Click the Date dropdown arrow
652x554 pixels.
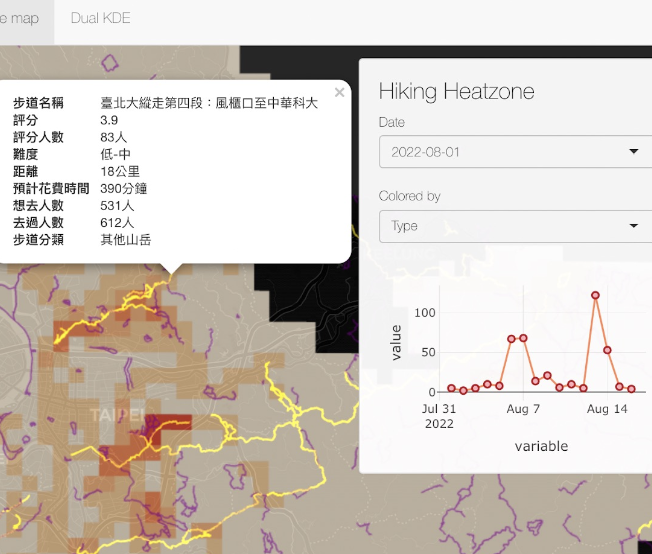click(x=633, y=151)
